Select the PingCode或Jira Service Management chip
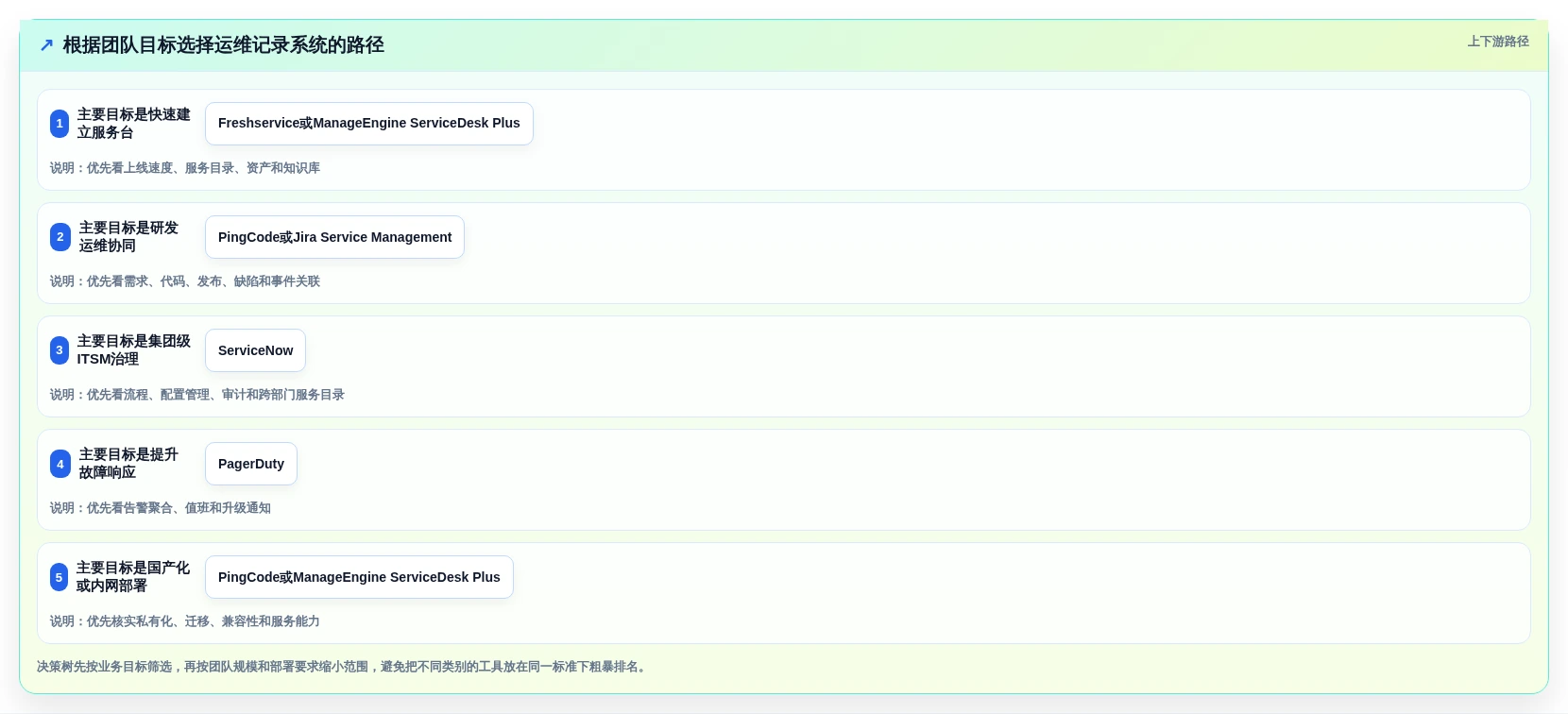Image resolution: width=1568 pixels, height=714 pixels. click(334, 237)
